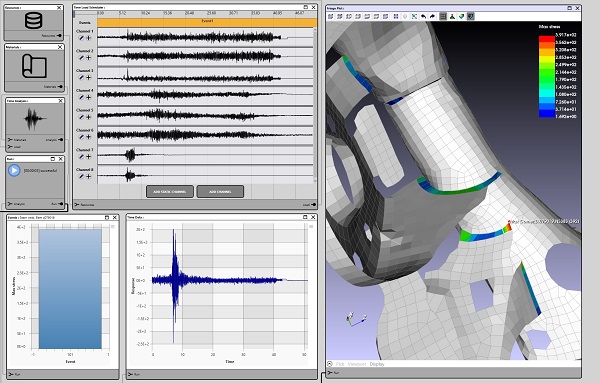Click the undo arrow in viewer toolbar
This screenshot has width=600, height=383.
click(423, 16)
